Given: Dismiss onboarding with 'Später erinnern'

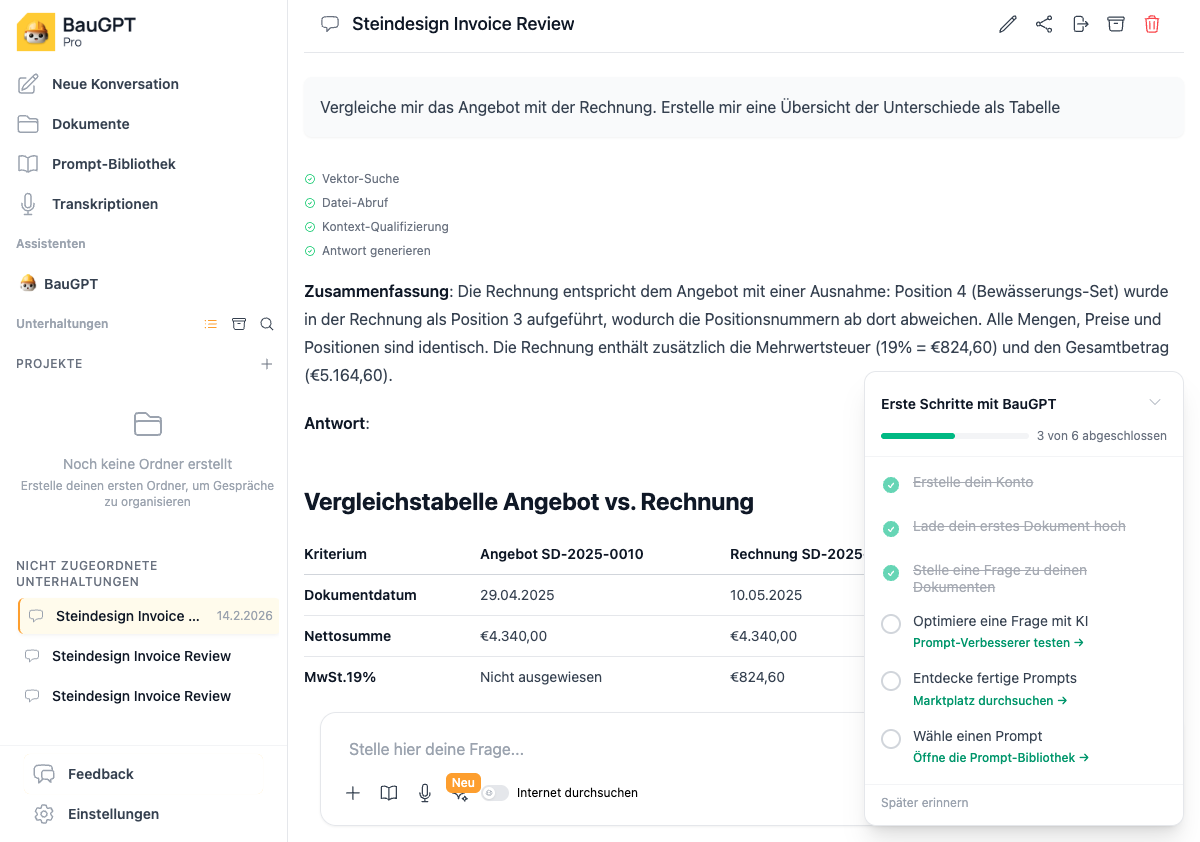Looking at the screenshot, I should [x=924, y=802].
